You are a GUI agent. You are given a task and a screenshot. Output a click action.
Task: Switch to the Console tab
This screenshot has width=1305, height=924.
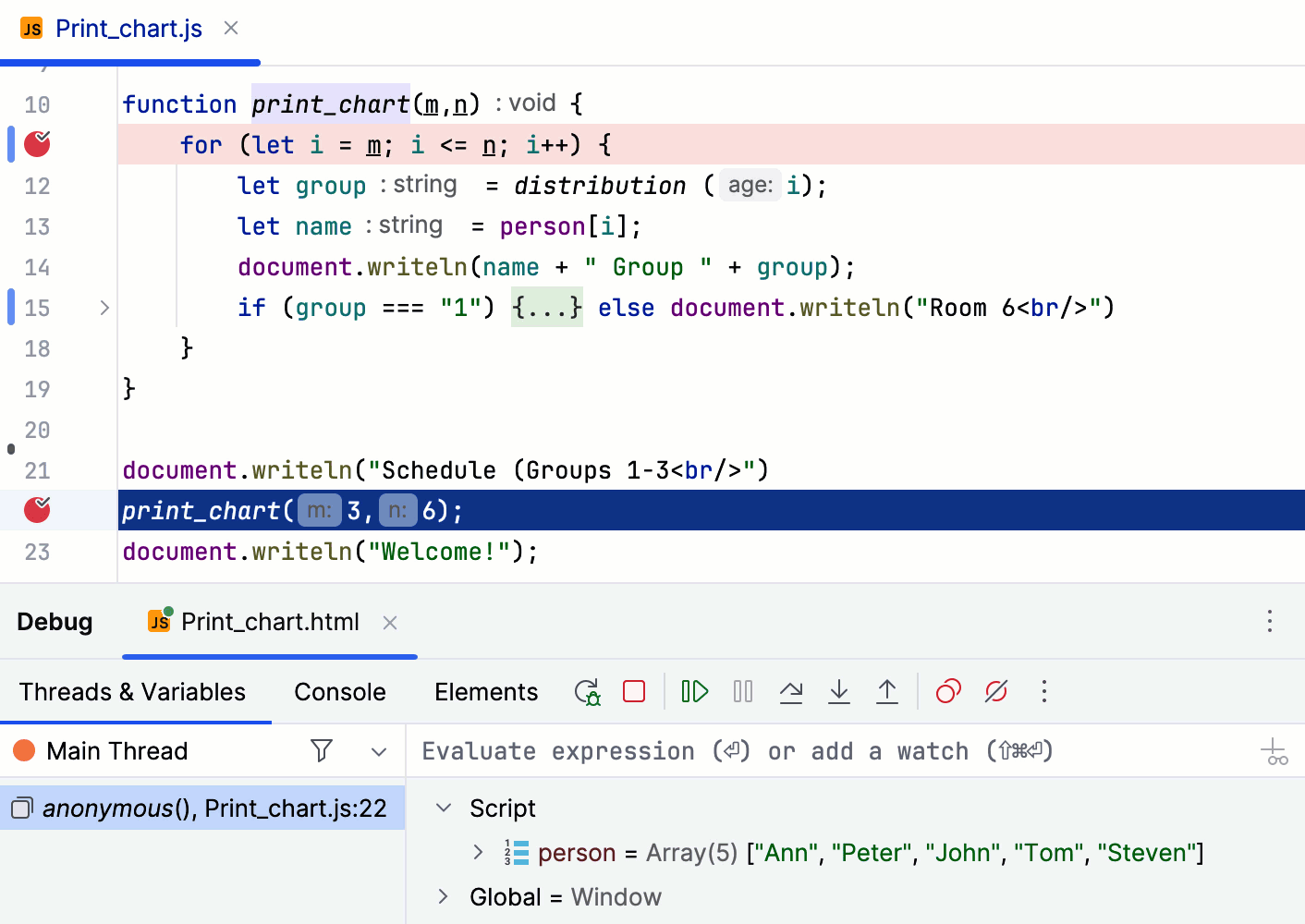[339, 691]
